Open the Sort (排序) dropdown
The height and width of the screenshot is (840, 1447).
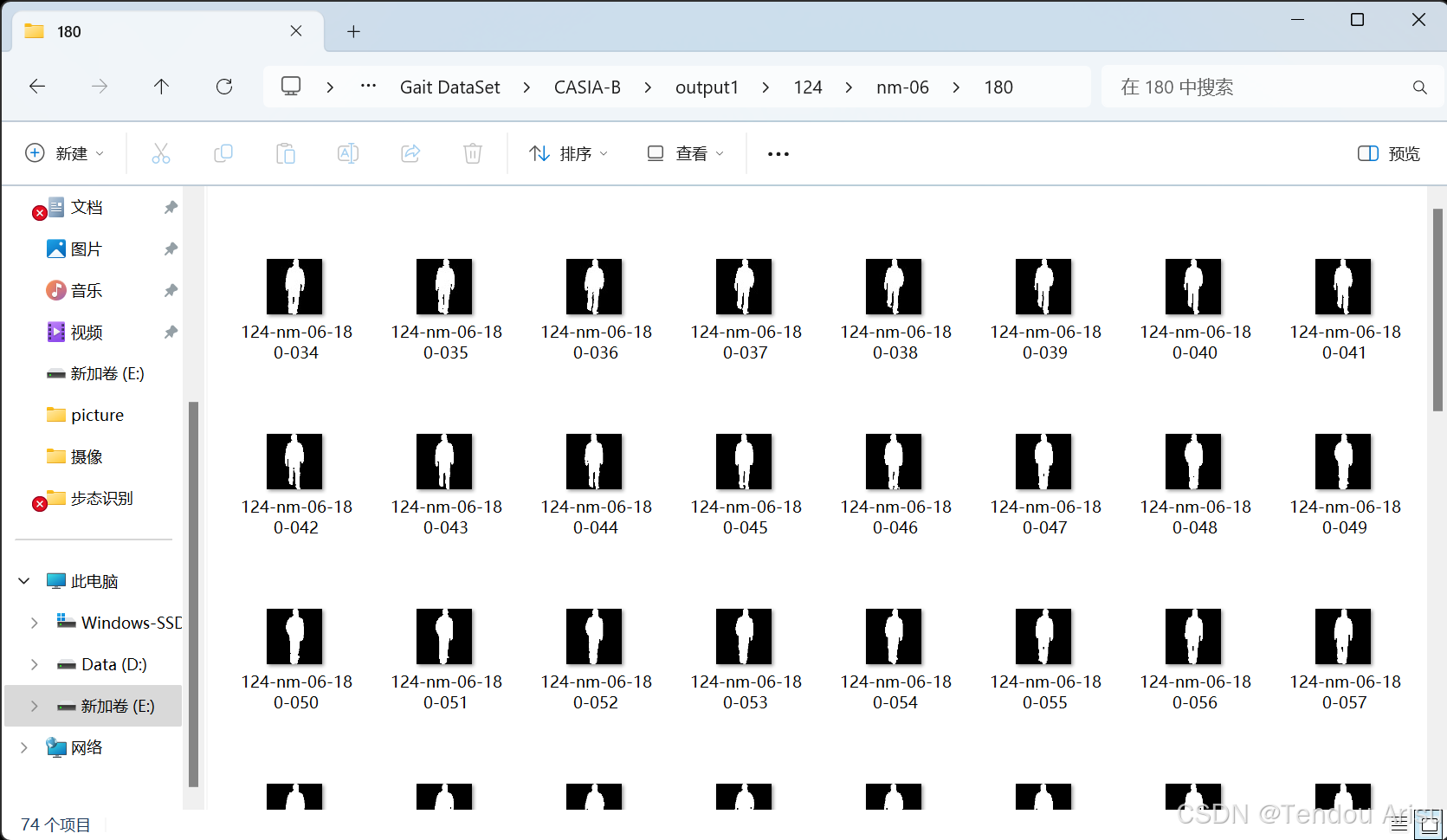point(568,153)
